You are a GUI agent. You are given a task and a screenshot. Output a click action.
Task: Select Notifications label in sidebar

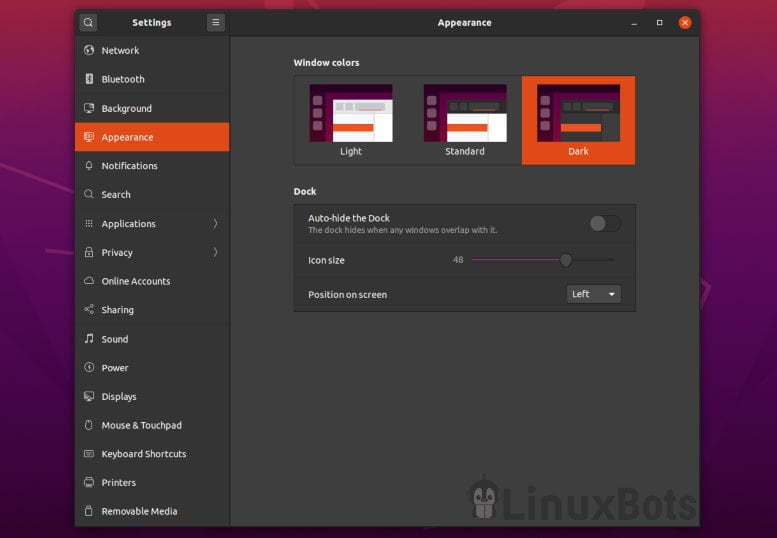tap(129, 166)
